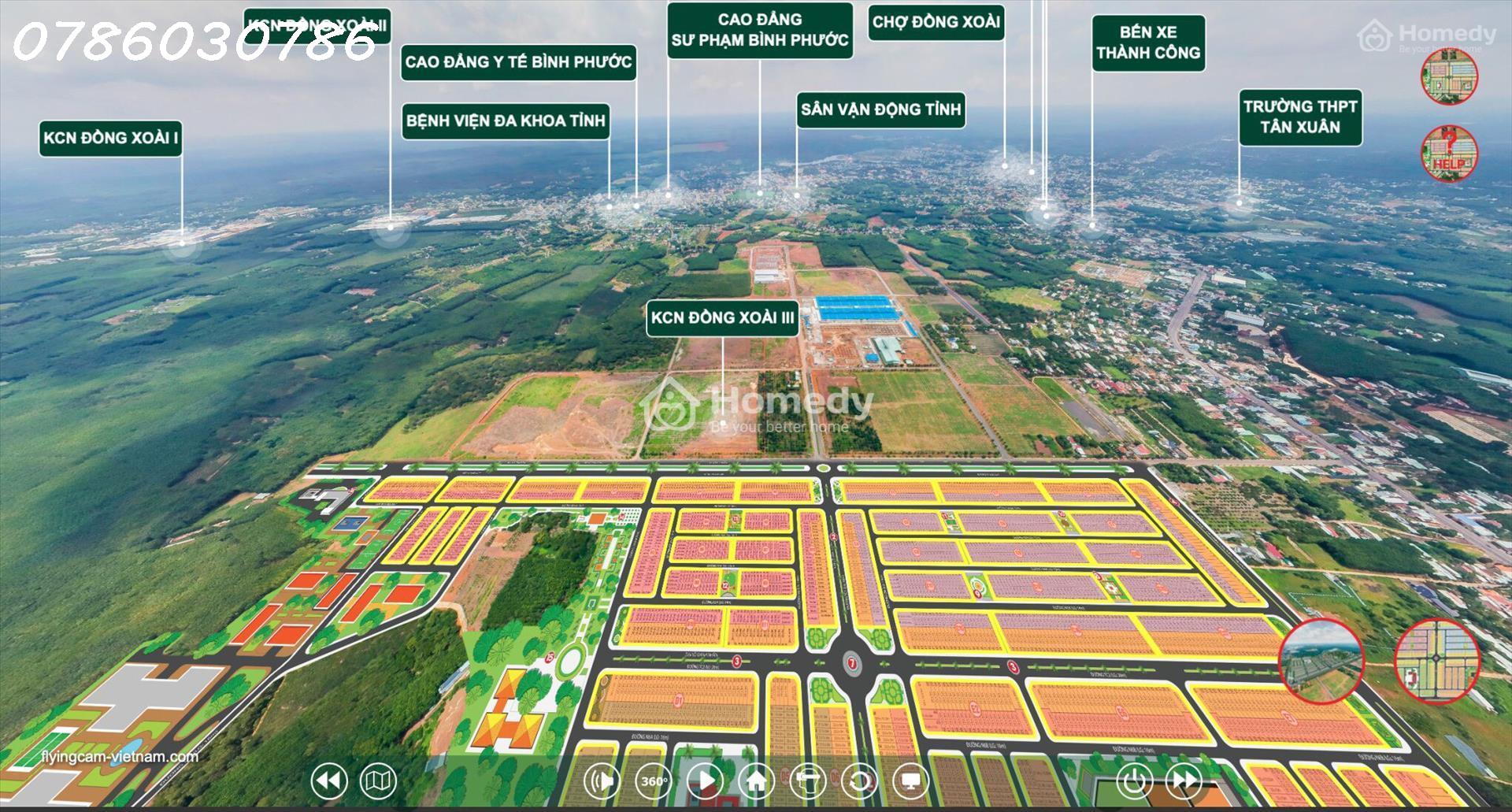Viewport: 1512px width, 812px height.
Task: Skip to next scene with fast-forward
Action: pos(1184,781)
